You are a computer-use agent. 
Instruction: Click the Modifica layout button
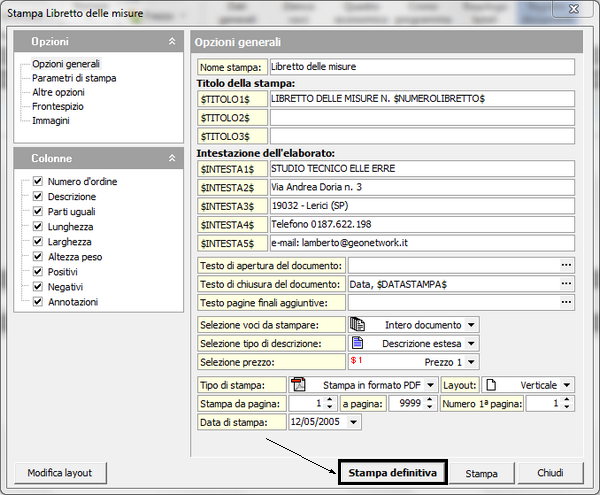[x=60, y=472]
